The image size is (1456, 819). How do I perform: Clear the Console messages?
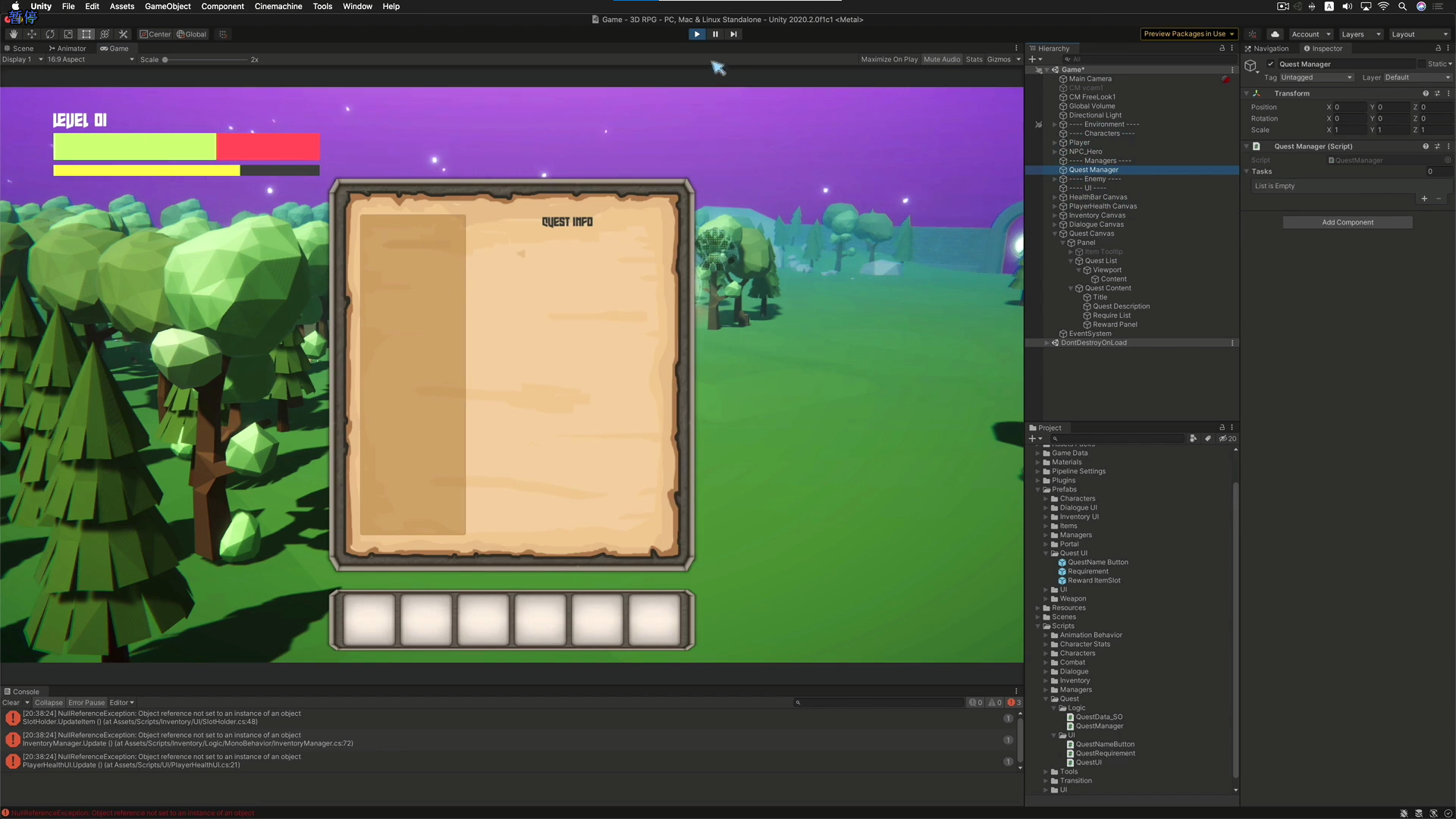tap(13, 702)
